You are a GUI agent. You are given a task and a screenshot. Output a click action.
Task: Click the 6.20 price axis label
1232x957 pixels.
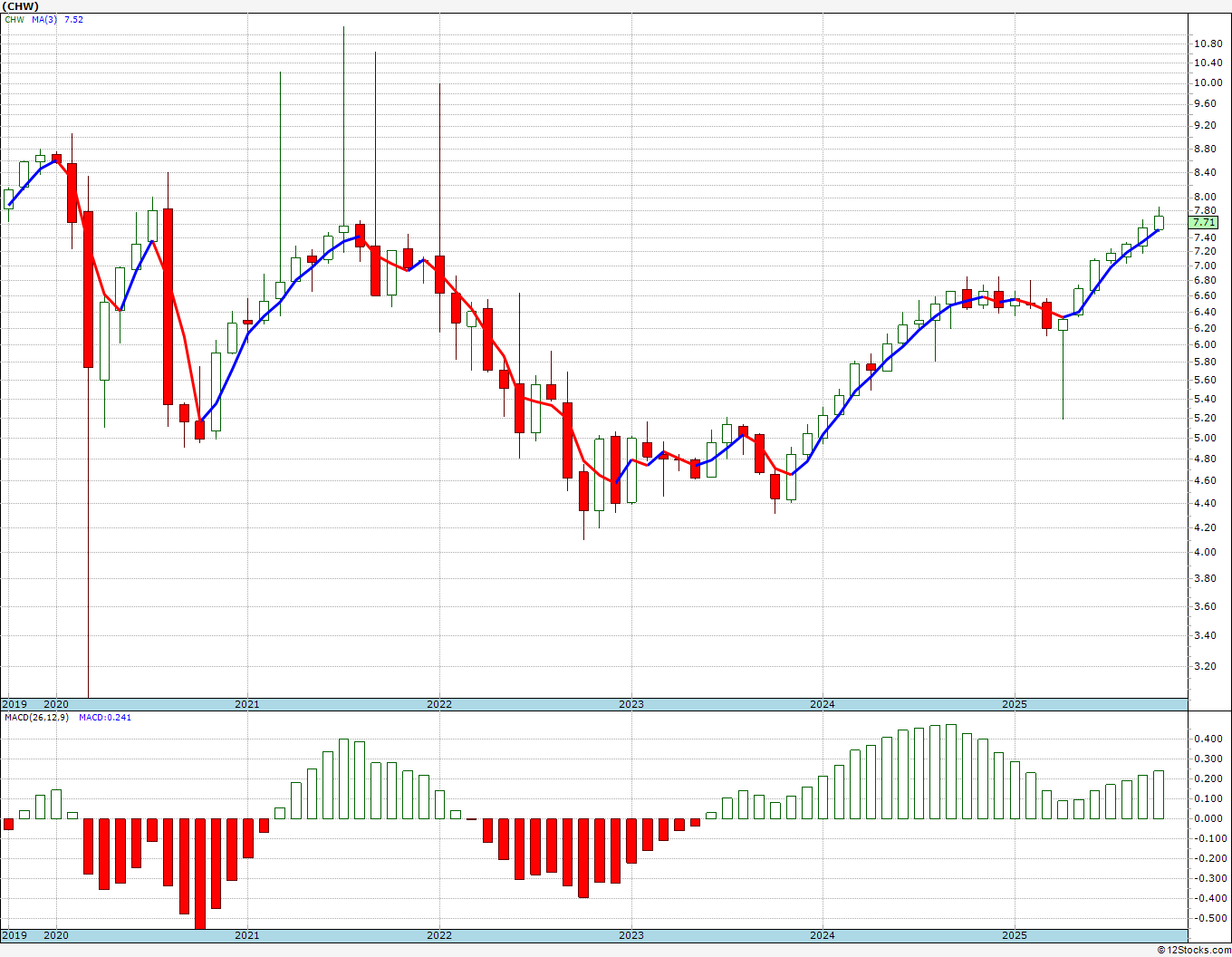[x=1205, y=327]
